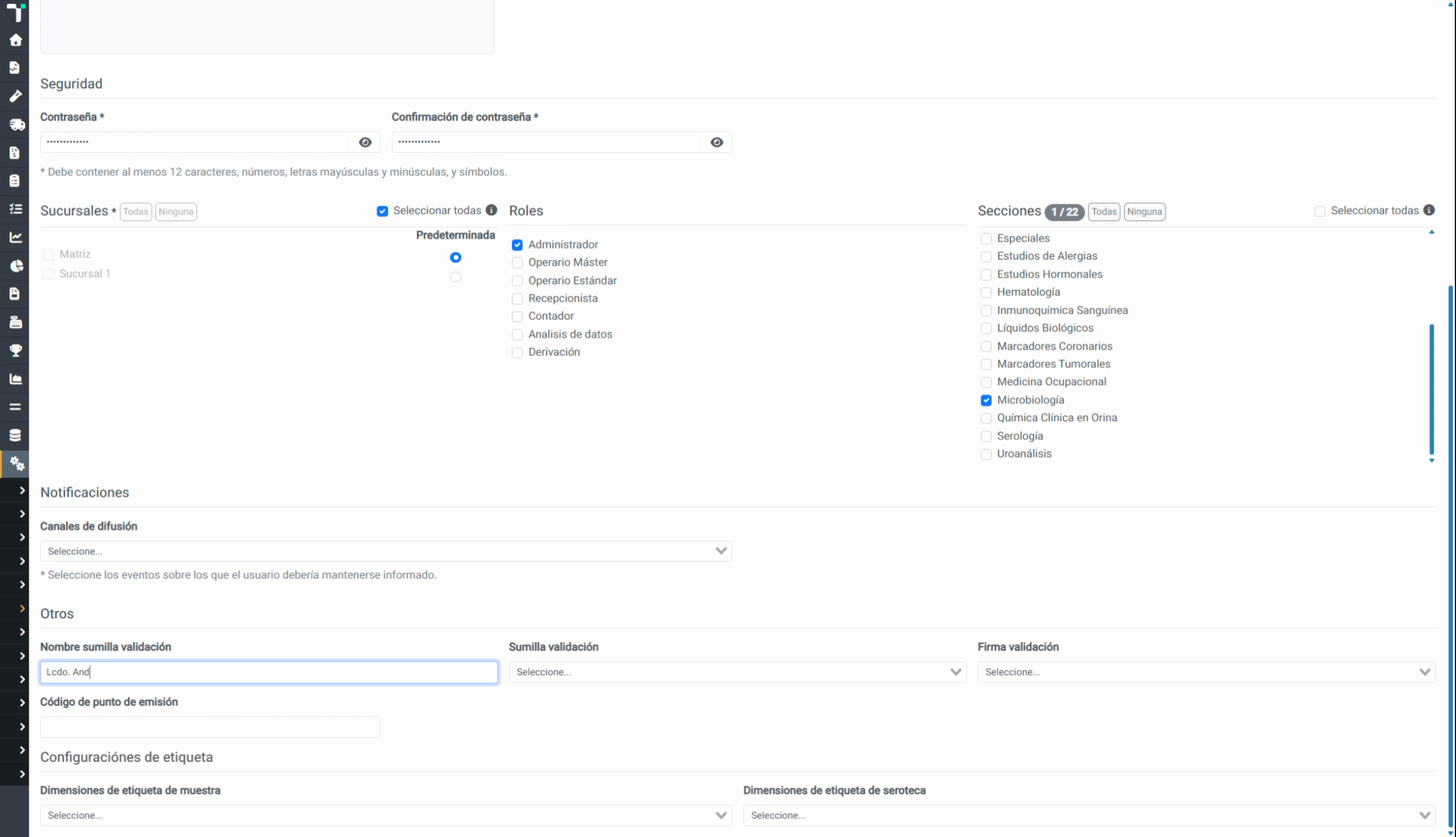
Task: Open the test tube samples sidebar icon
Action: tap(15, 96)
